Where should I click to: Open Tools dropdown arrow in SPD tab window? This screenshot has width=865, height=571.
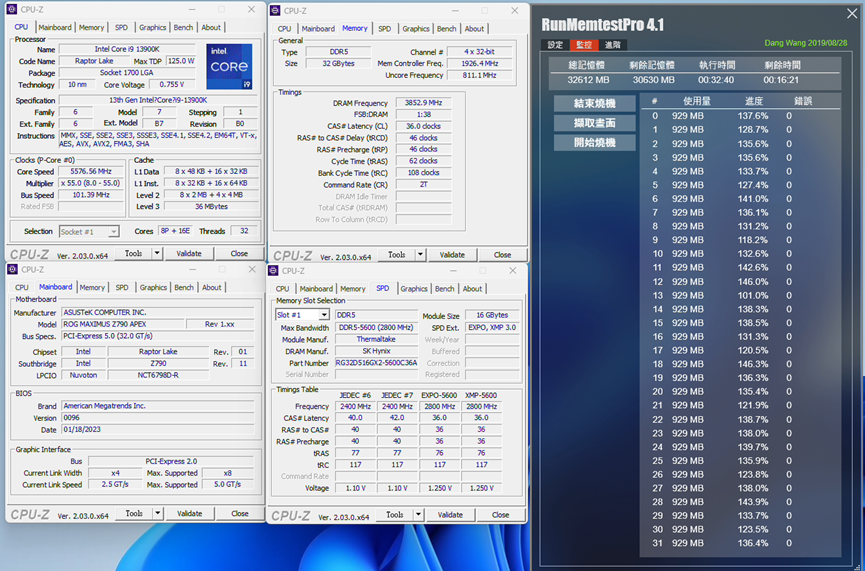click(x=418, y=514)
